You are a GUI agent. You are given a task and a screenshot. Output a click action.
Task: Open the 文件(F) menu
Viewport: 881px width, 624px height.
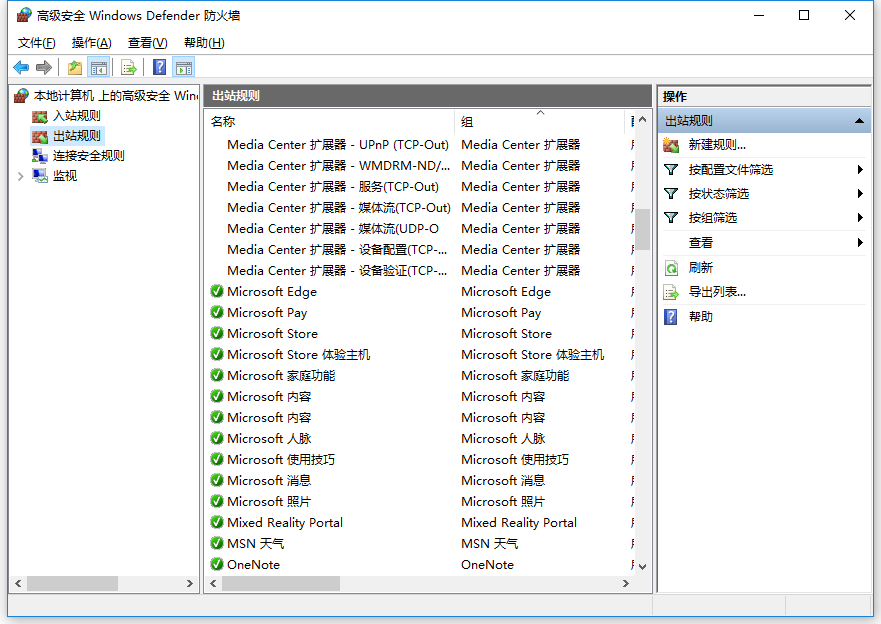click(37, 43)
